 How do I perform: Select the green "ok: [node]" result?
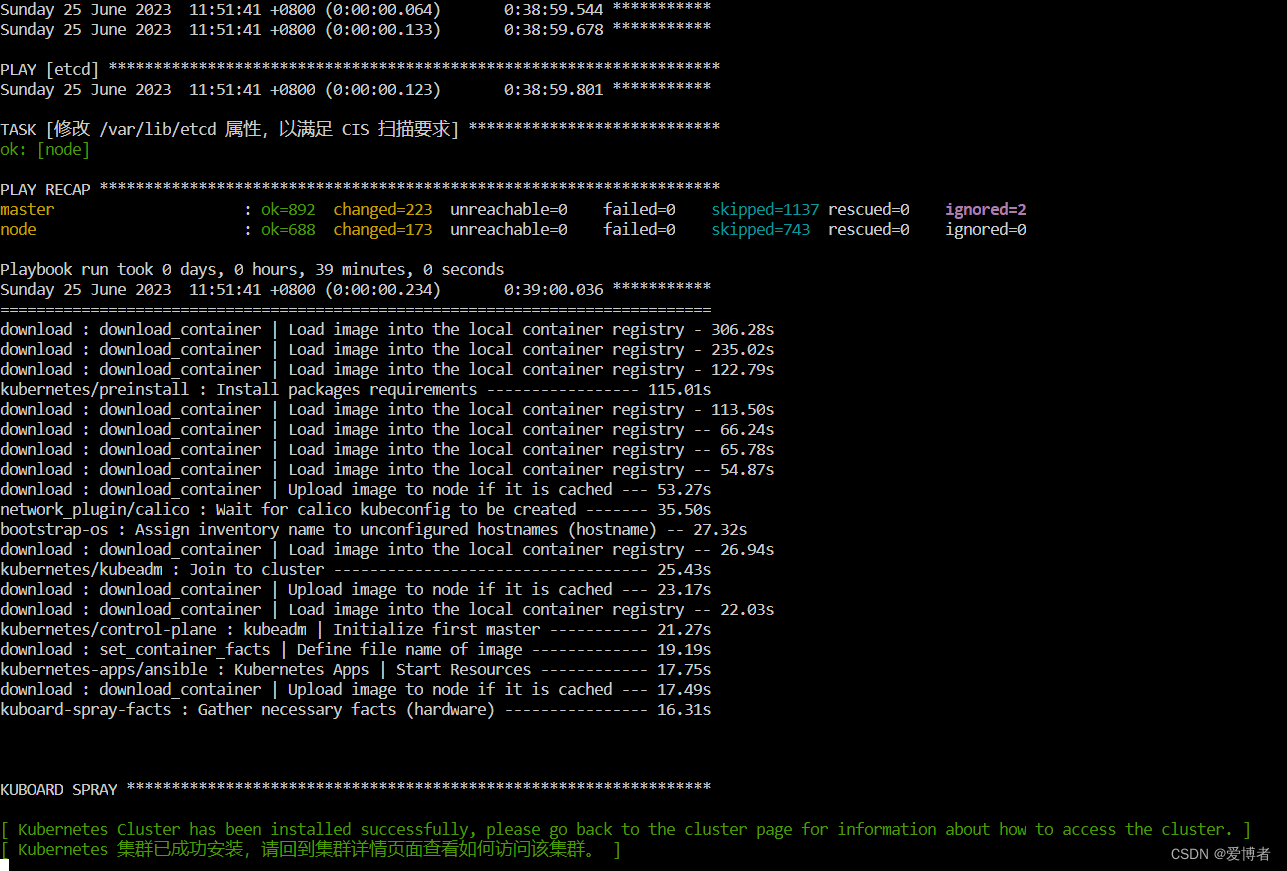pyautogui.click(x=45, y=149)
